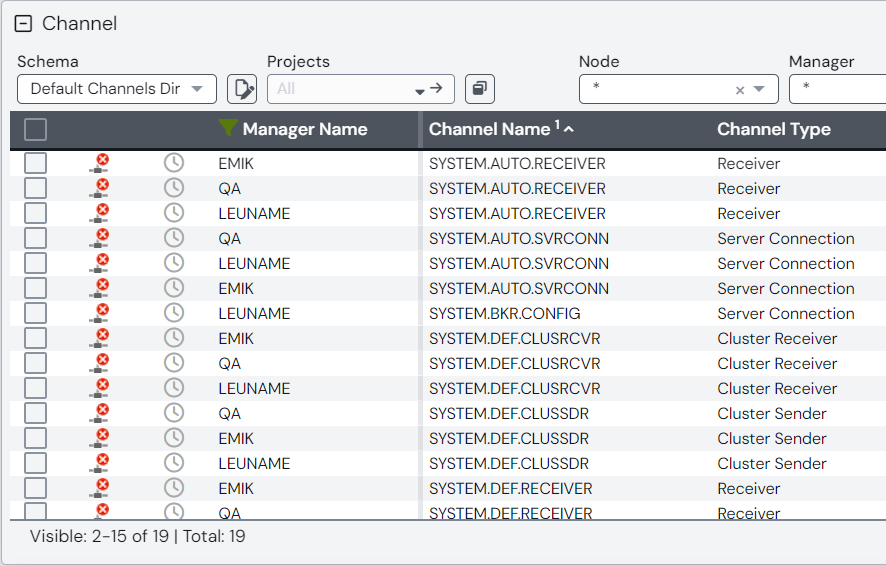This screenshot has width=886, height=566.
Task: Click EMIK manager in the SYSTEM.DEF.CLUSSDR row
Action: coord(236,438)
